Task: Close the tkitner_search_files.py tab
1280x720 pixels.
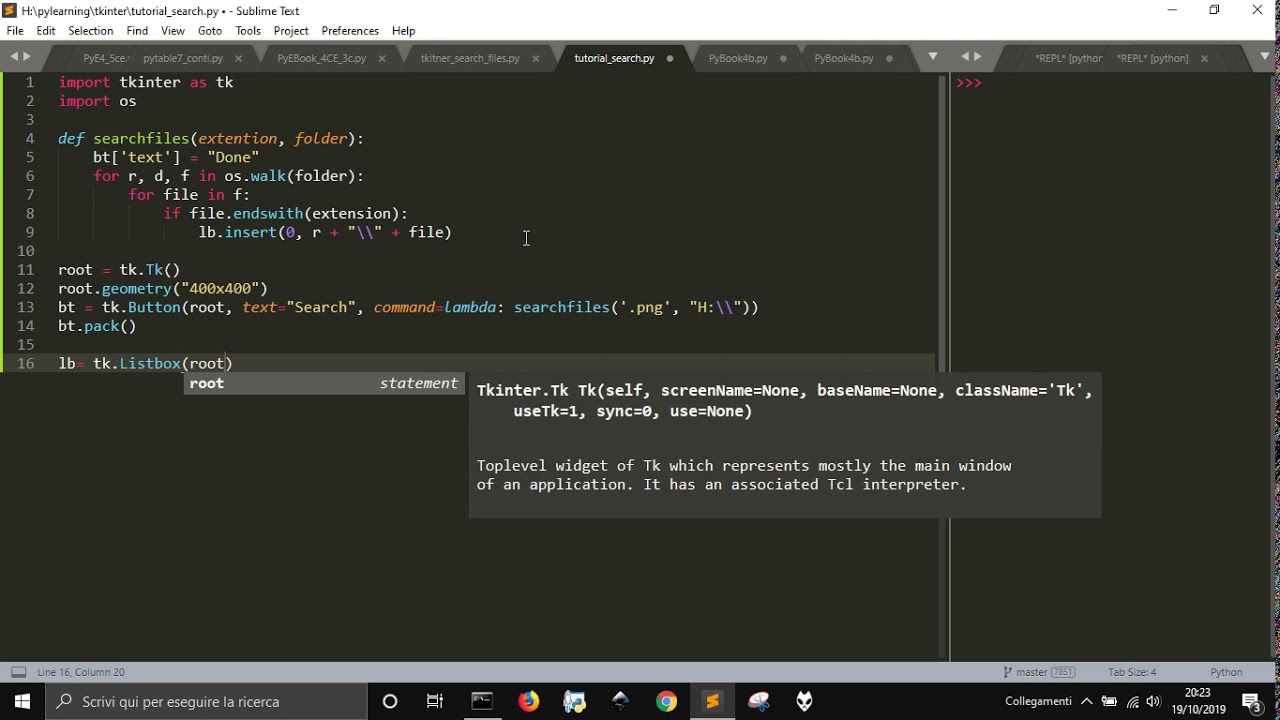Action: point(535,58)
